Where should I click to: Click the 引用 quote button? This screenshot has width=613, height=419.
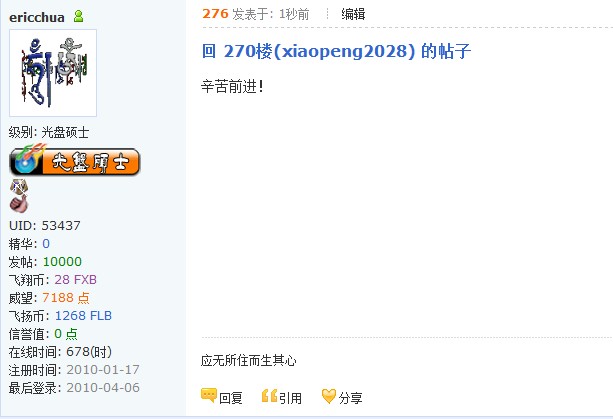[x=290, y=398]
